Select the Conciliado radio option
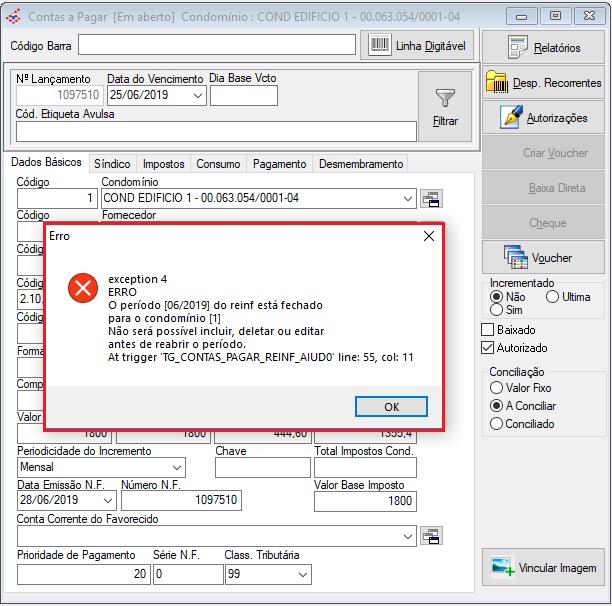 (496, 424)
